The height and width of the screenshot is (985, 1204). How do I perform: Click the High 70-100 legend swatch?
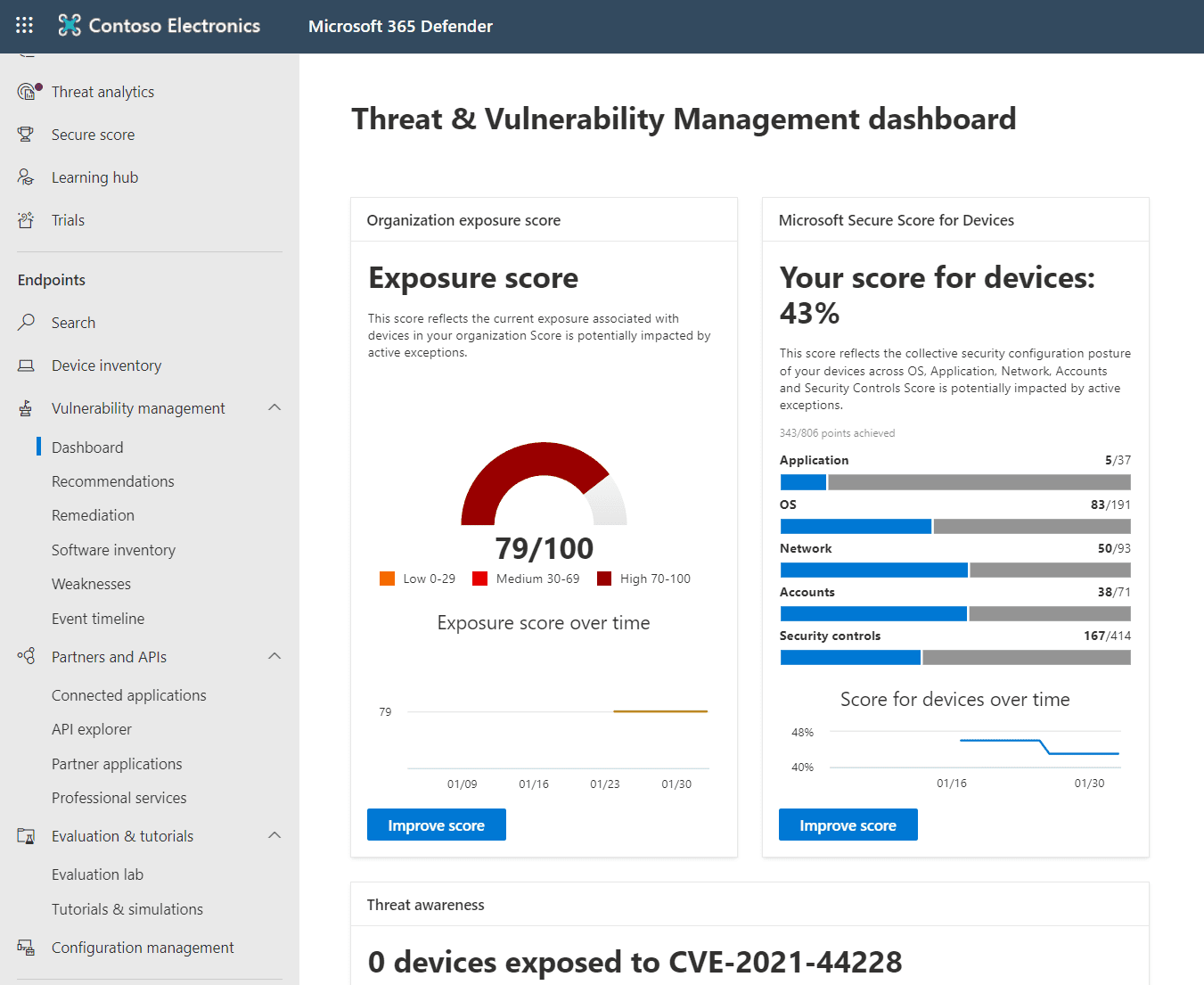pyautogui.click(x=604, y=579)
